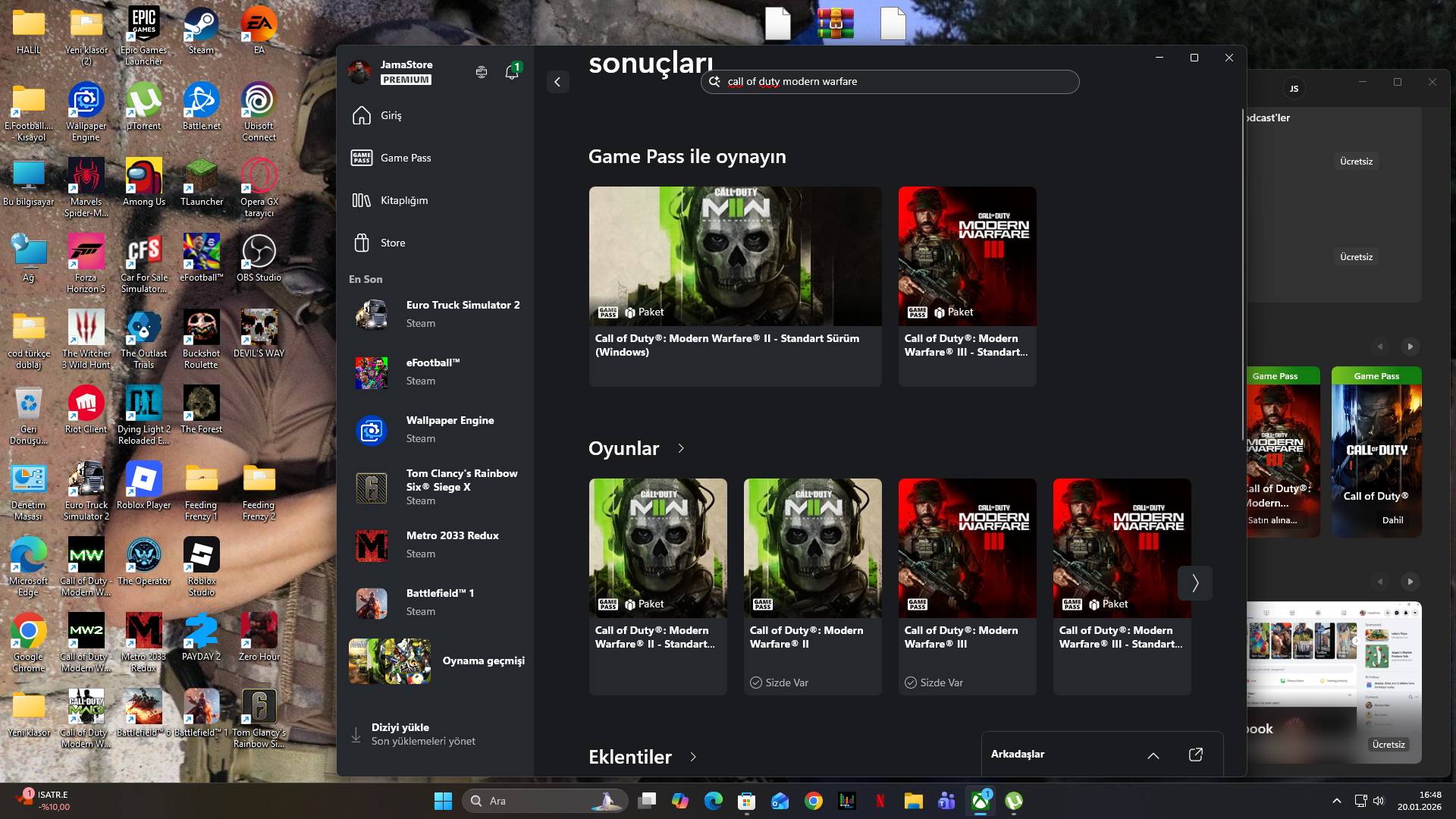This screenshot has height=819, width=1456.
Task: Launch Epic Games Launcher desktop icon
Action: tap(143, 36)
